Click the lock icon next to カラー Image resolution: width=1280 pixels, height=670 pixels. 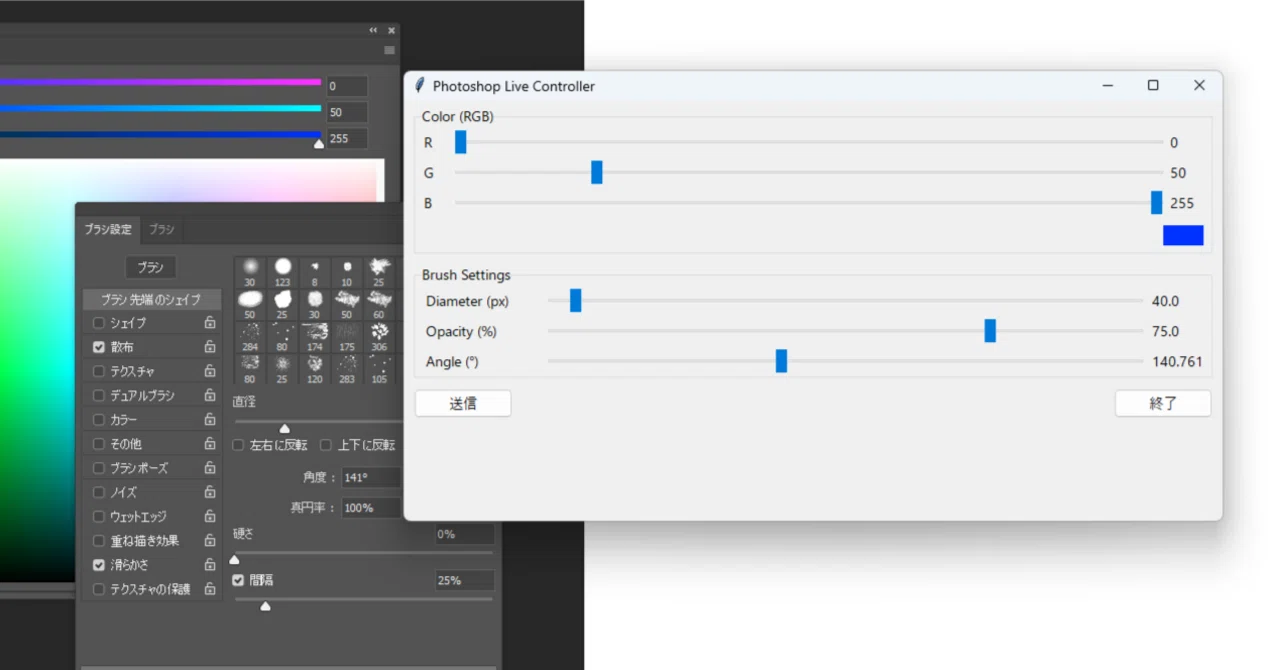pos(210,420)
